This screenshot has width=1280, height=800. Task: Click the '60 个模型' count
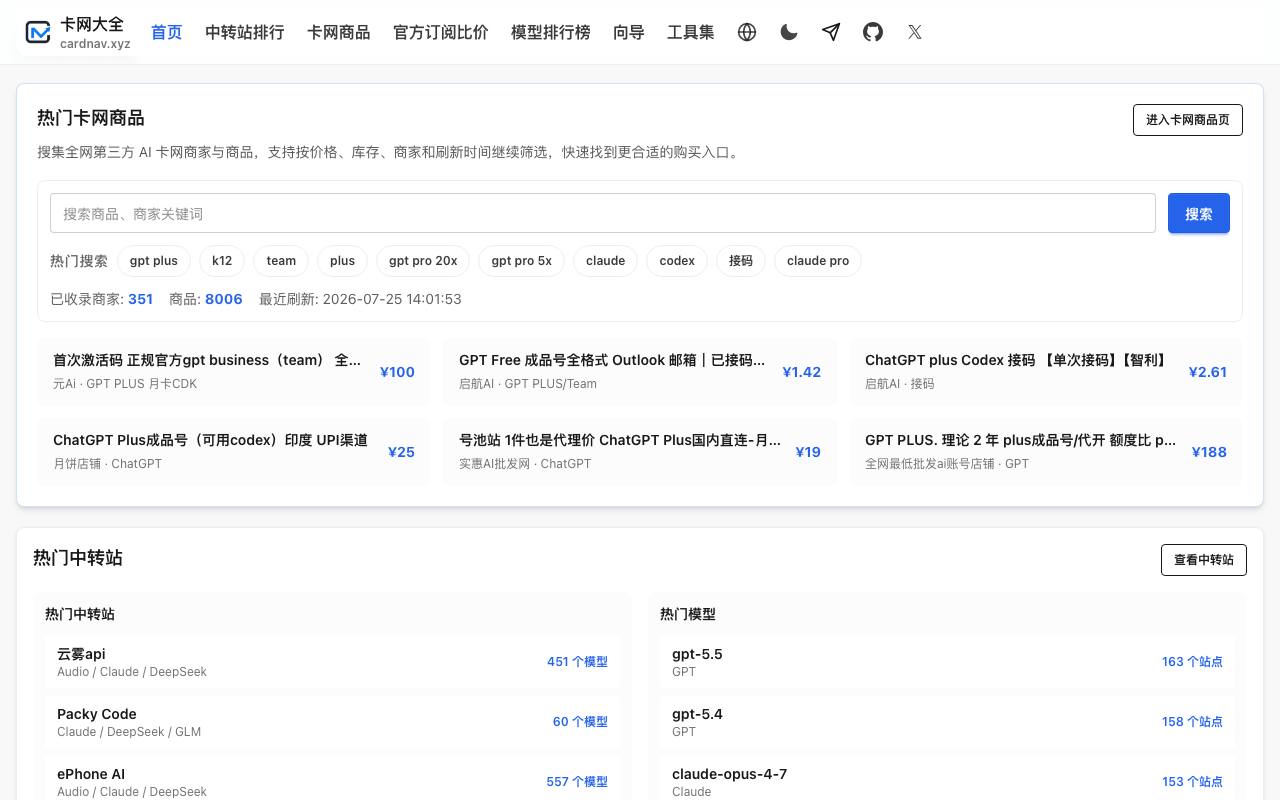click(580, 722)
